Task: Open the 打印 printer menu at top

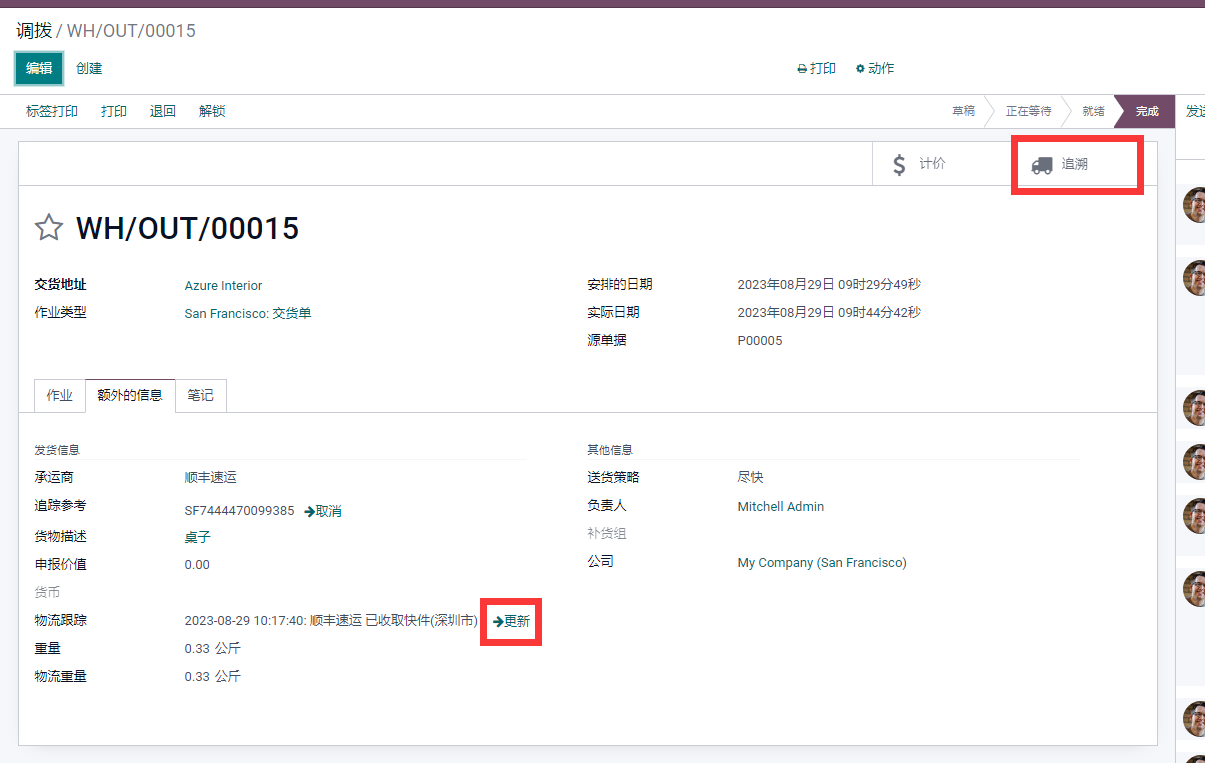Action: click(x=816, y=69)
